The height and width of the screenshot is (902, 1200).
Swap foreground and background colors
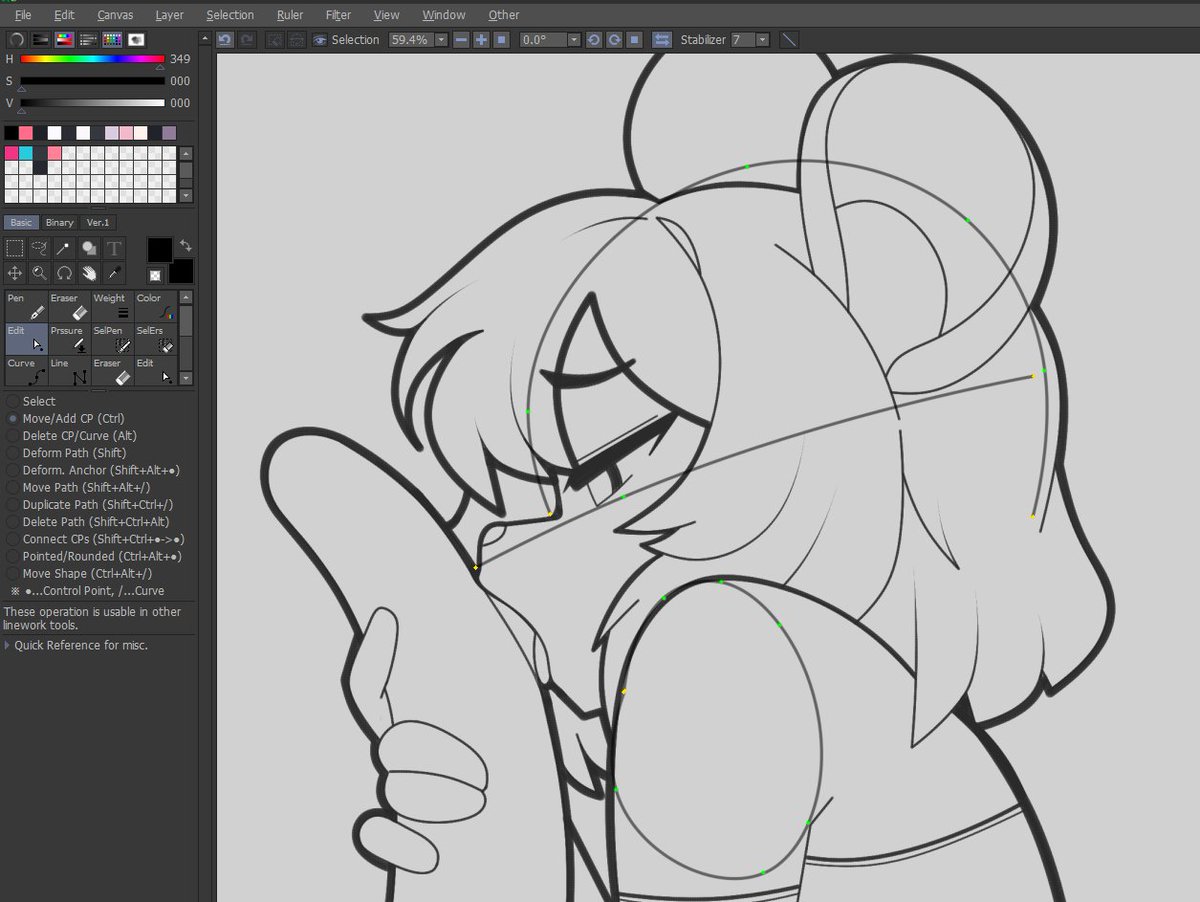point(185,245)
